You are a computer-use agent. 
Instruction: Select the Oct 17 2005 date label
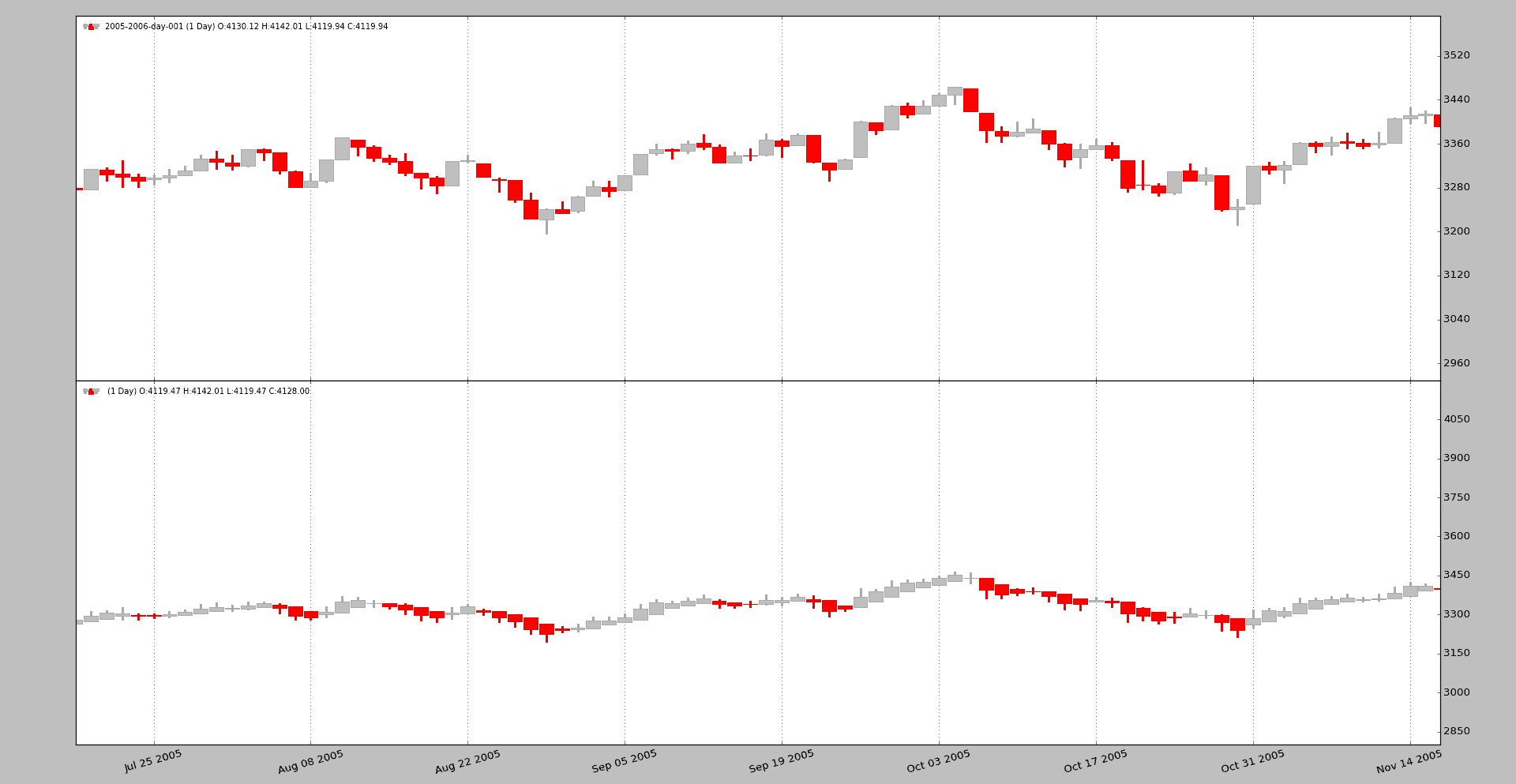pos(1096,762)
